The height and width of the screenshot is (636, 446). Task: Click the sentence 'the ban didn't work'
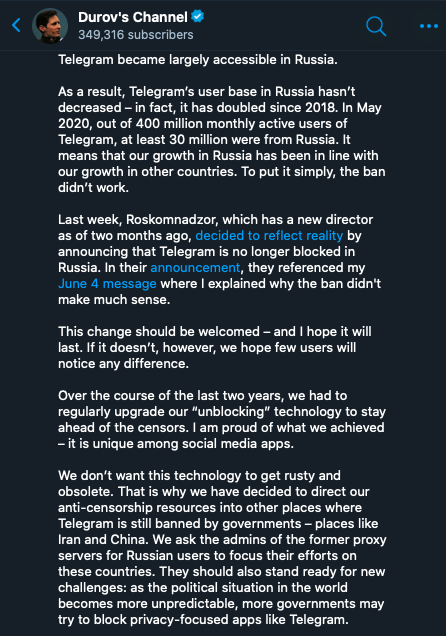(x=222, y=179)
